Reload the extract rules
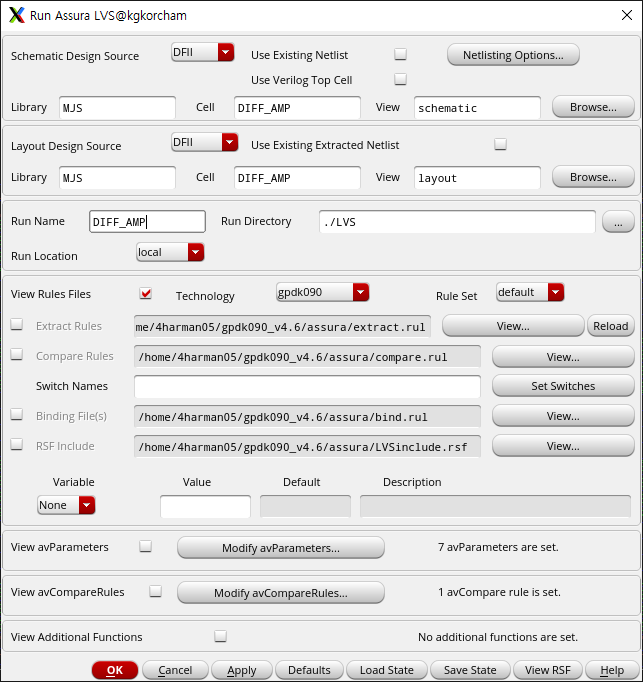 [610, 326]
